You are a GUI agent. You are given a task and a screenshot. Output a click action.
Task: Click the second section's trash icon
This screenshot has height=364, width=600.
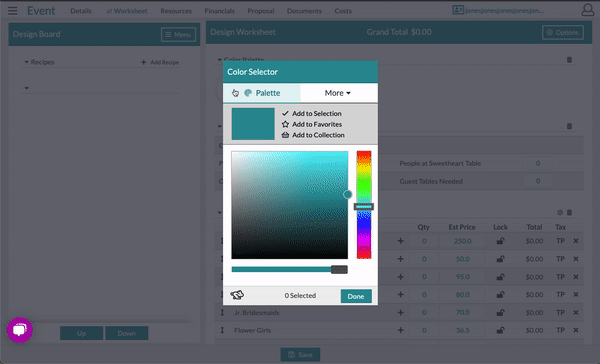[x=569, y=126]
